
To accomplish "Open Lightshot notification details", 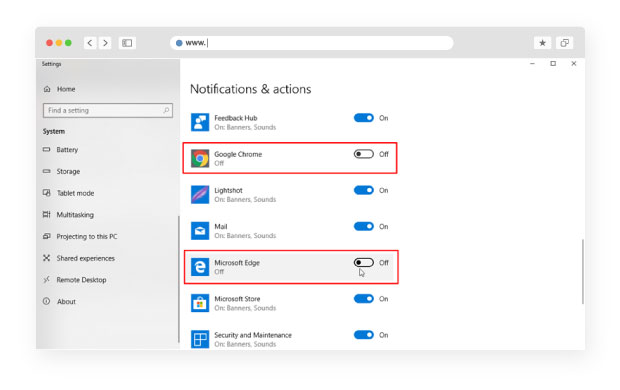I will (x=290, y=194).
